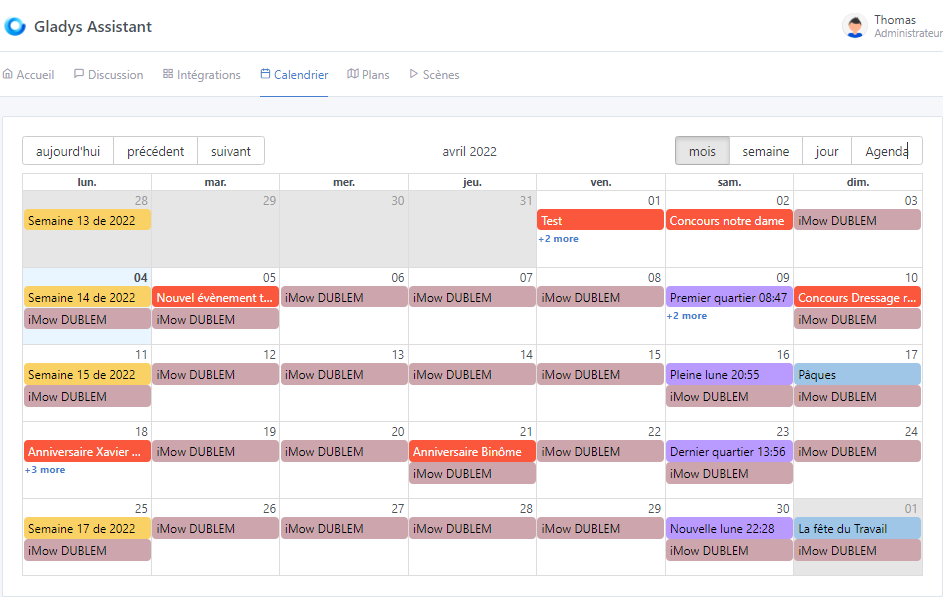Jump to aujourd'hui in calendar
This screenshot has width=943, height=597.
68,151
